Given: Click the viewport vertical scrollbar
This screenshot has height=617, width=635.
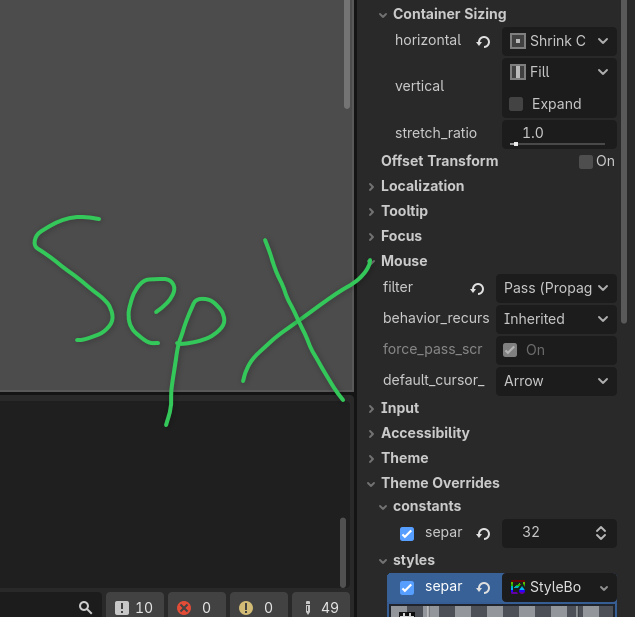Looking at the screenshot, I should click(347, 55).
